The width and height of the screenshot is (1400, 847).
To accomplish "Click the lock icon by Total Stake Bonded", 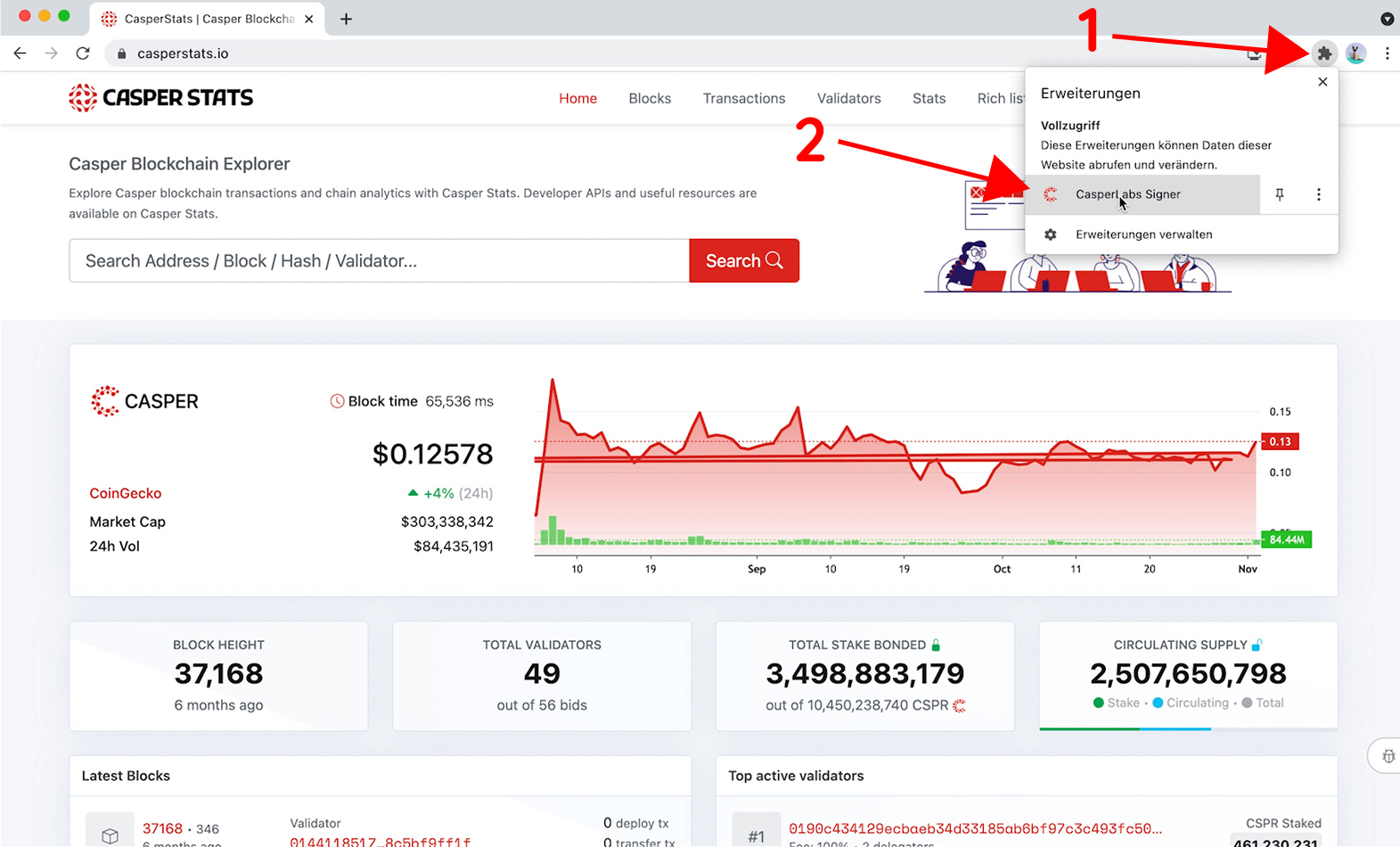I will pos(936,645).
